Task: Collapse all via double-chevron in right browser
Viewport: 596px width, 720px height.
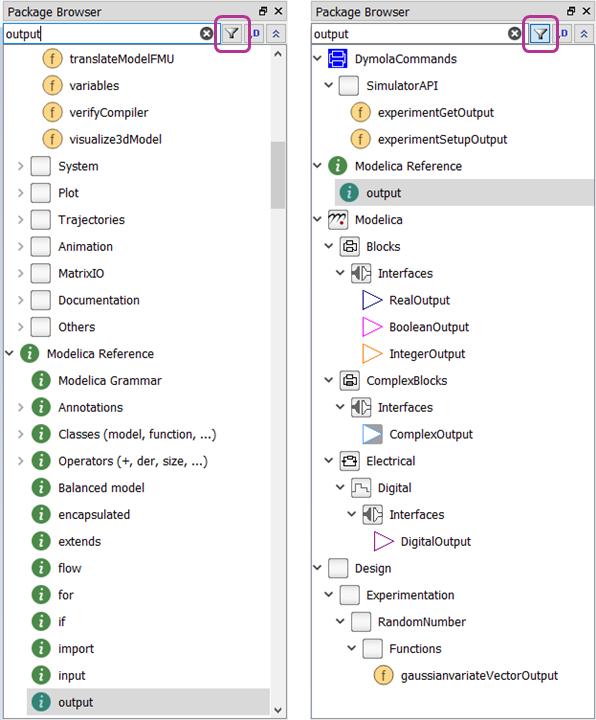Action: point(584,34)
